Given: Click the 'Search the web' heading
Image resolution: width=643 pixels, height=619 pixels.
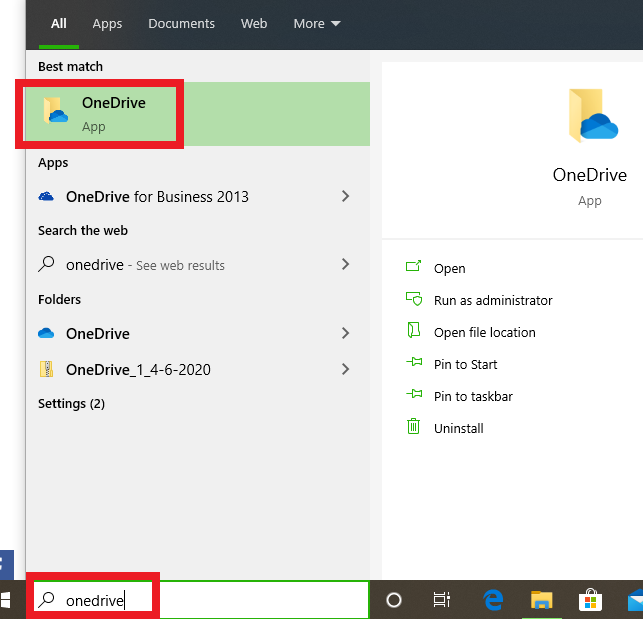Looking at the screenshot, I should (x=83, y=230).
